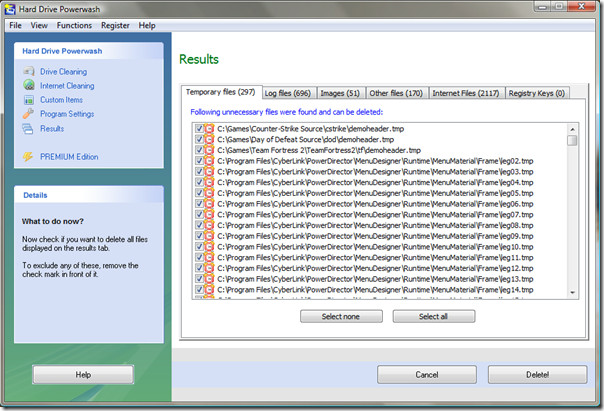The image size is (604, 411).
Task: Switch to the Log files (696) tab
Action: point(288,93)
